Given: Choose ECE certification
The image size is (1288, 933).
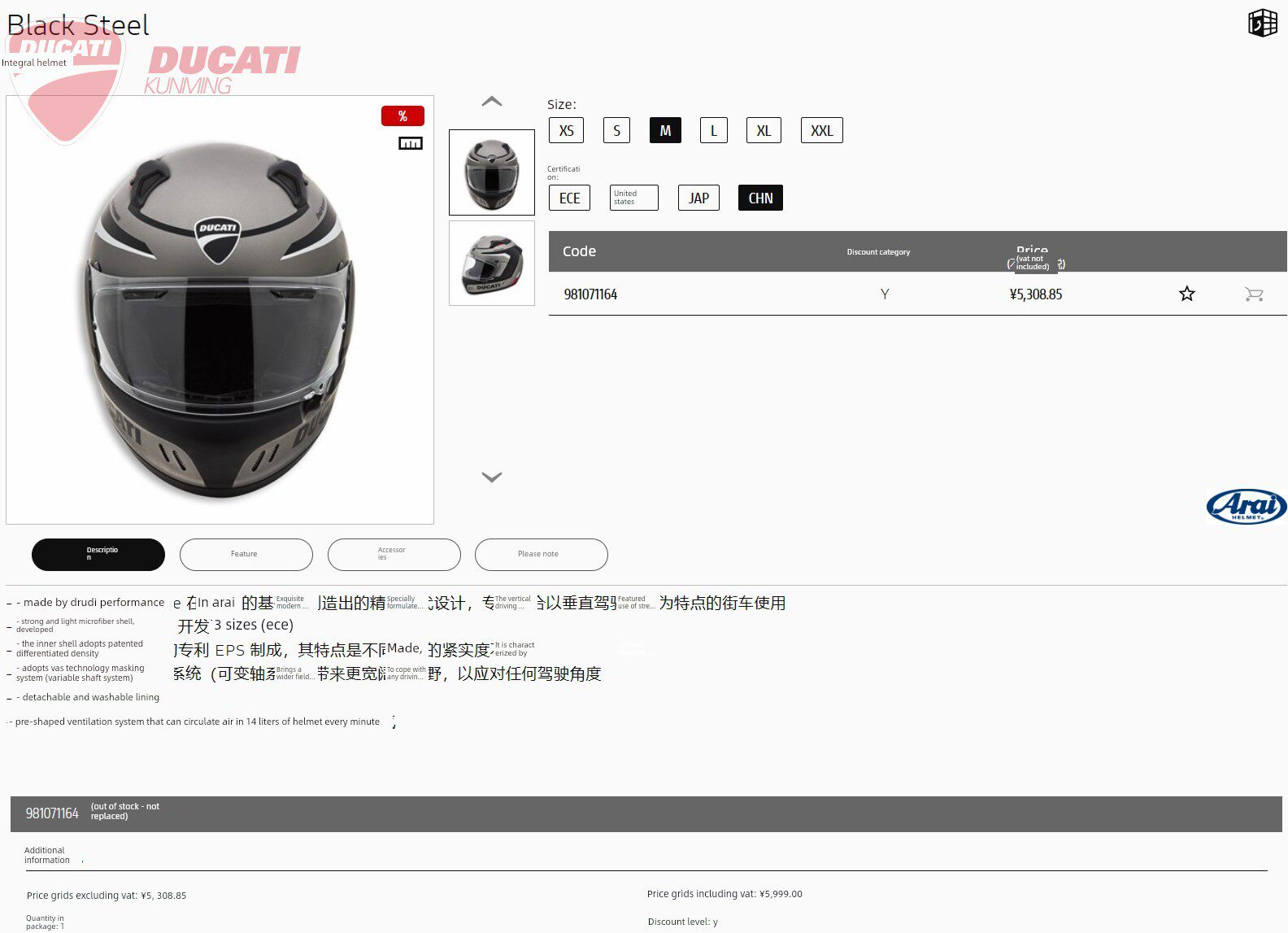Looking at the screenshot, I should [x=570, y=198].
